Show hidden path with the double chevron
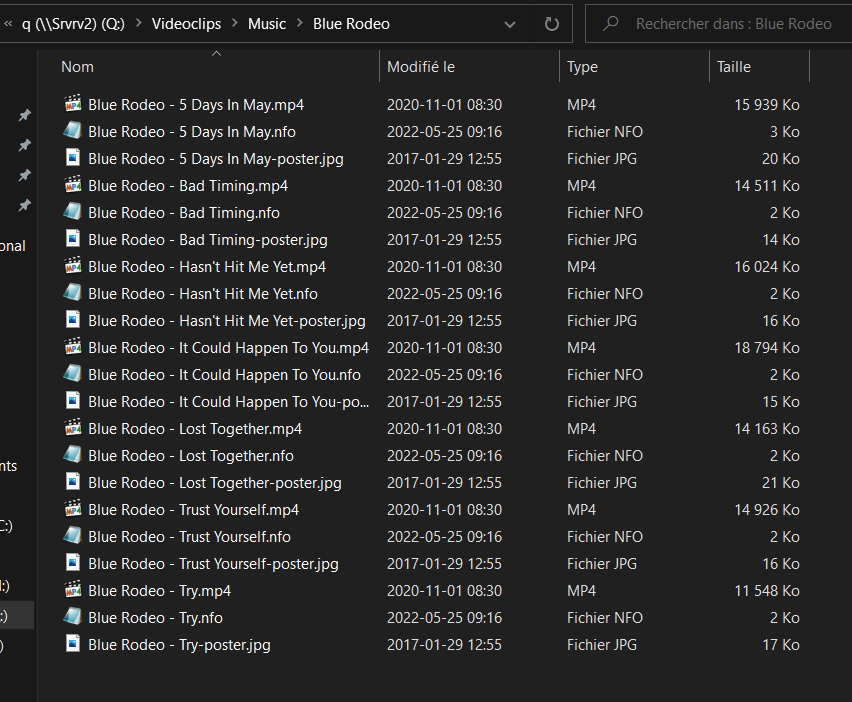The height and width of the screenshot is (702, 852). pyautogui.click(x=8, y=23)
